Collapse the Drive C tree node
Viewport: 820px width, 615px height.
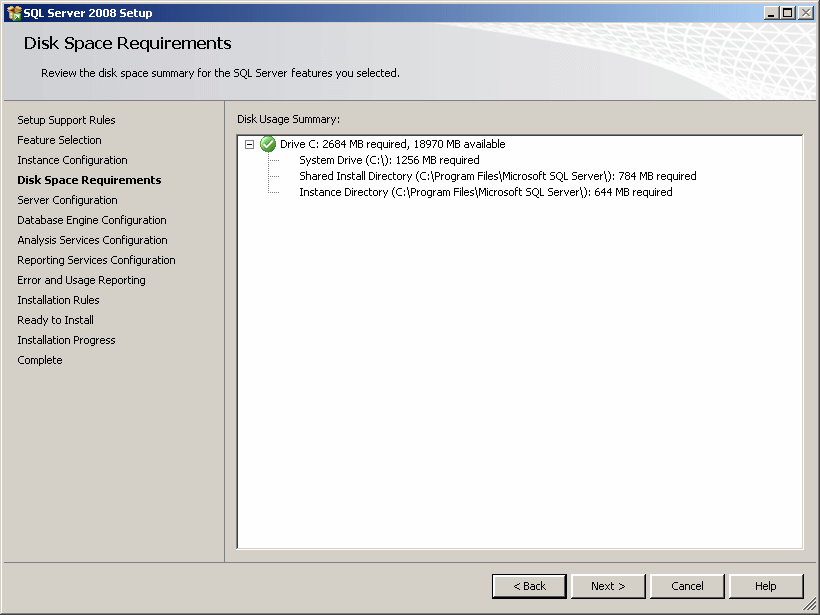click(x=249, y=144)
